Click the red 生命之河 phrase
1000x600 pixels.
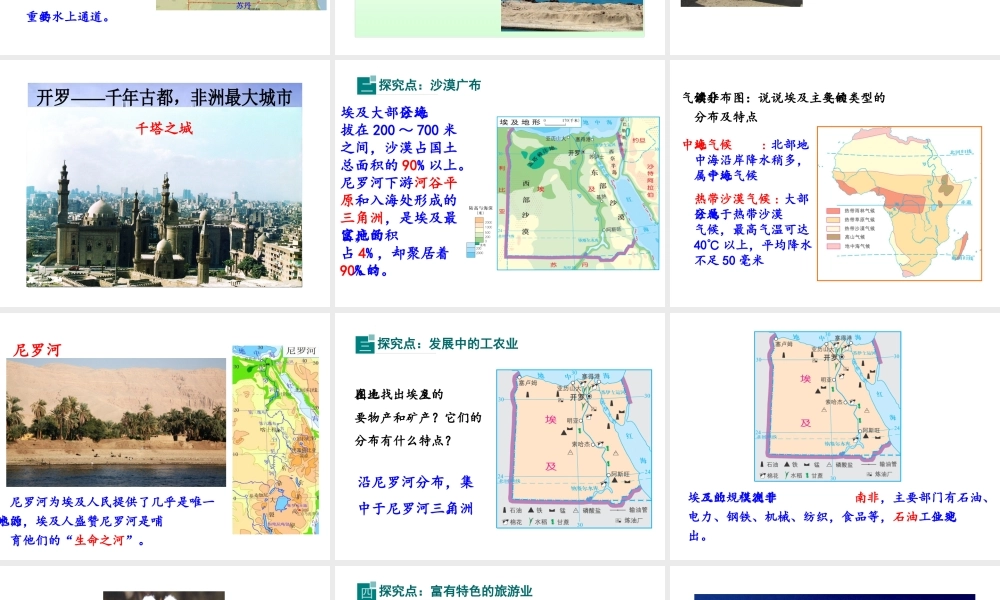98,540
